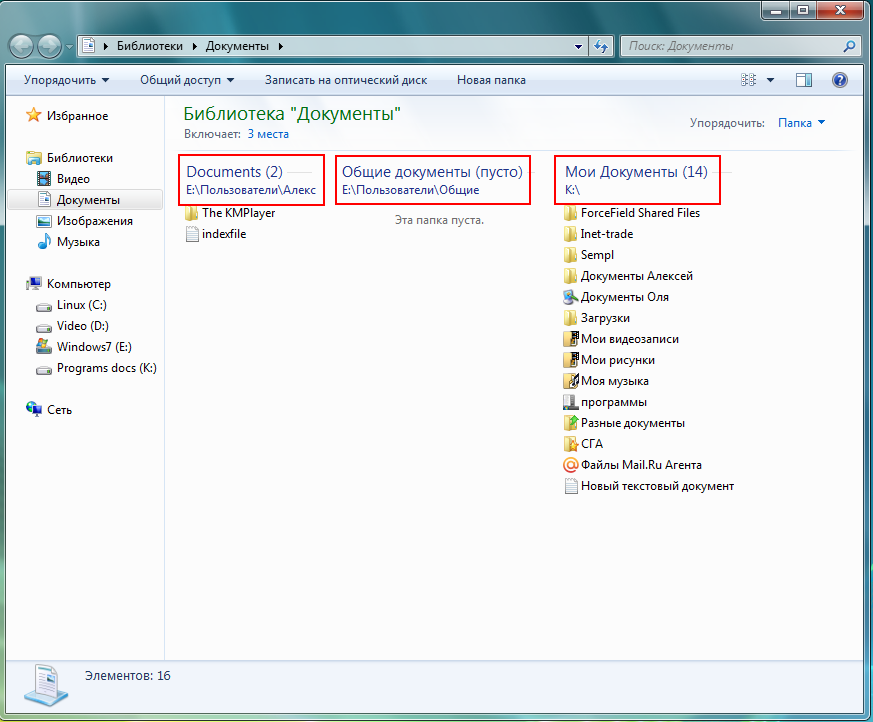Open the 3 места link
873x722 pixels.
point(268,134)
